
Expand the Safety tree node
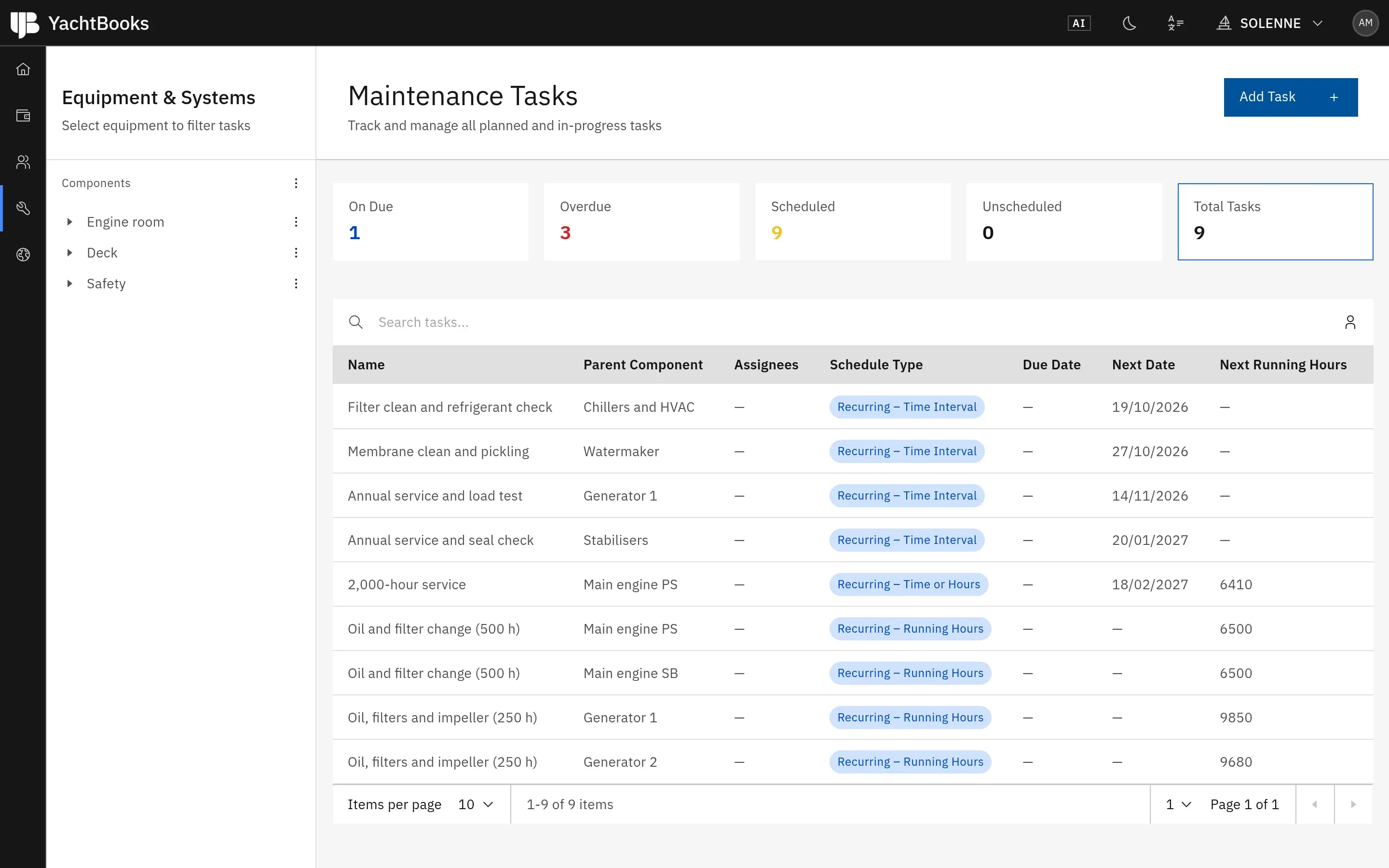click(69, 284)
